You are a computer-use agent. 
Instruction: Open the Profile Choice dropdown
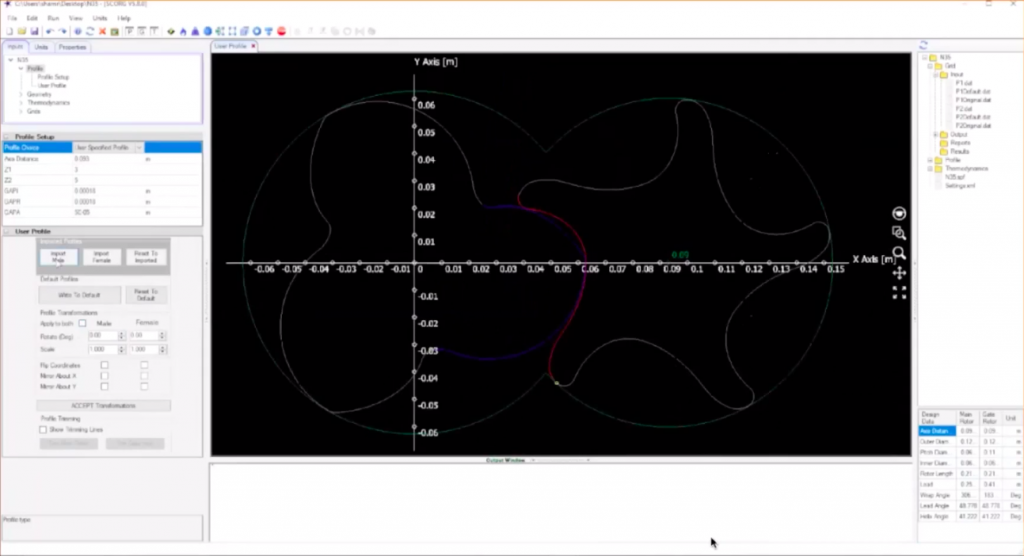138,148
